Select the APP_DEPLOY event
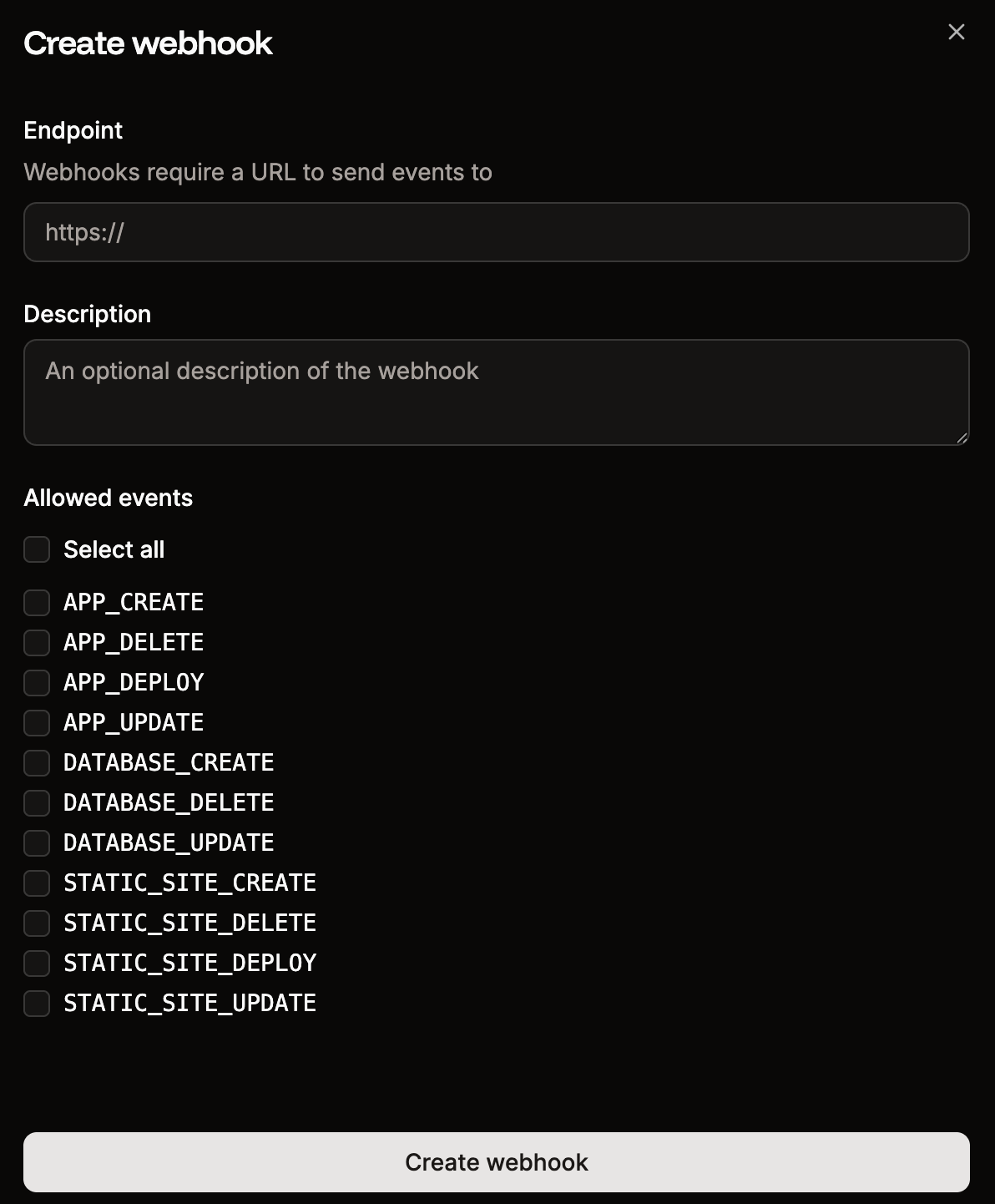The height and width of the screenshot is (1204, 995). [36, 682]
